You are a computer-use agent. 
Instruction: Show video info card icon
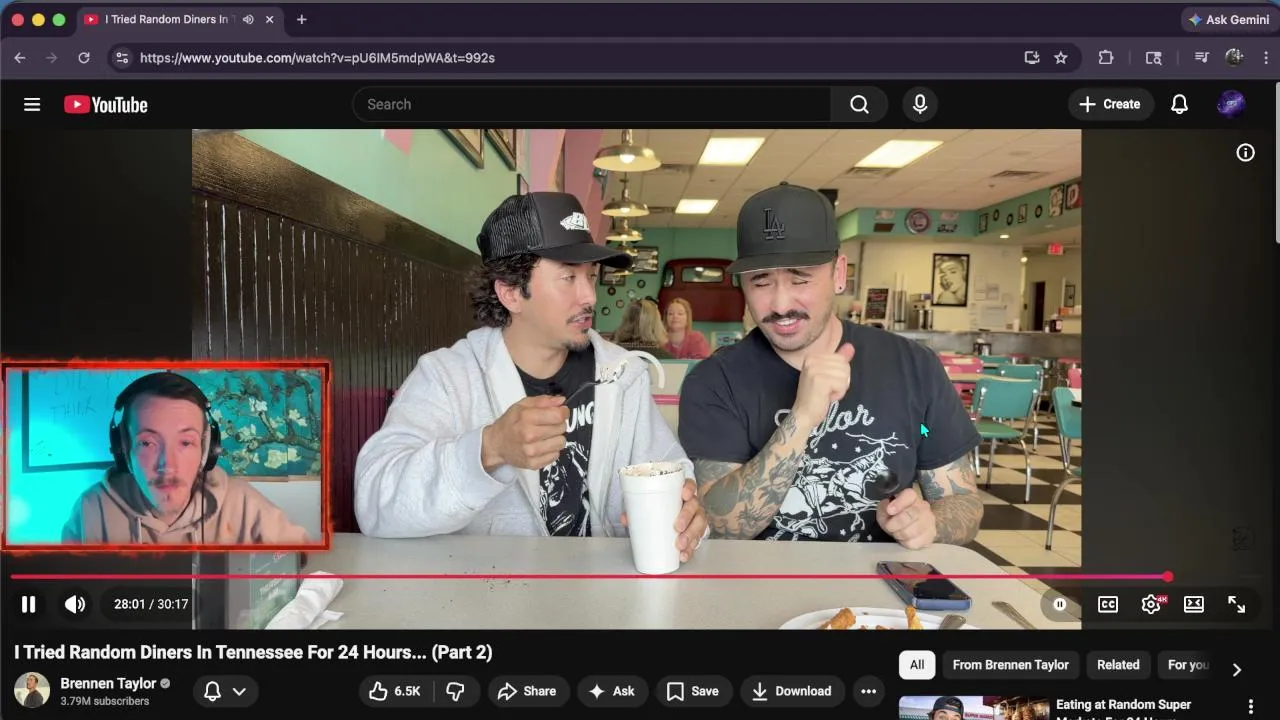tap(1245, 153)
